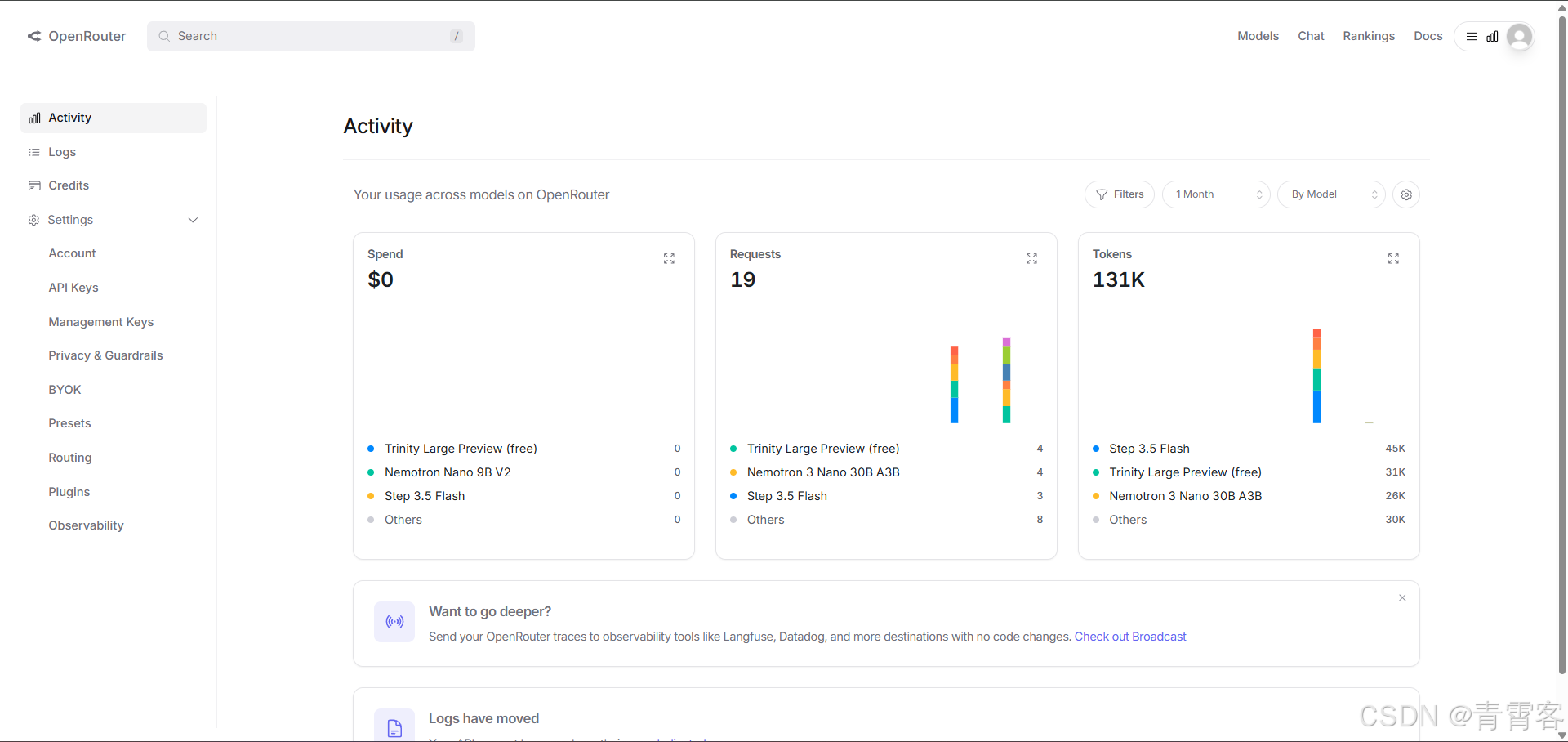Click the Filters button
Viewport: 1568px width, 742px height.
click(1120, 194)
